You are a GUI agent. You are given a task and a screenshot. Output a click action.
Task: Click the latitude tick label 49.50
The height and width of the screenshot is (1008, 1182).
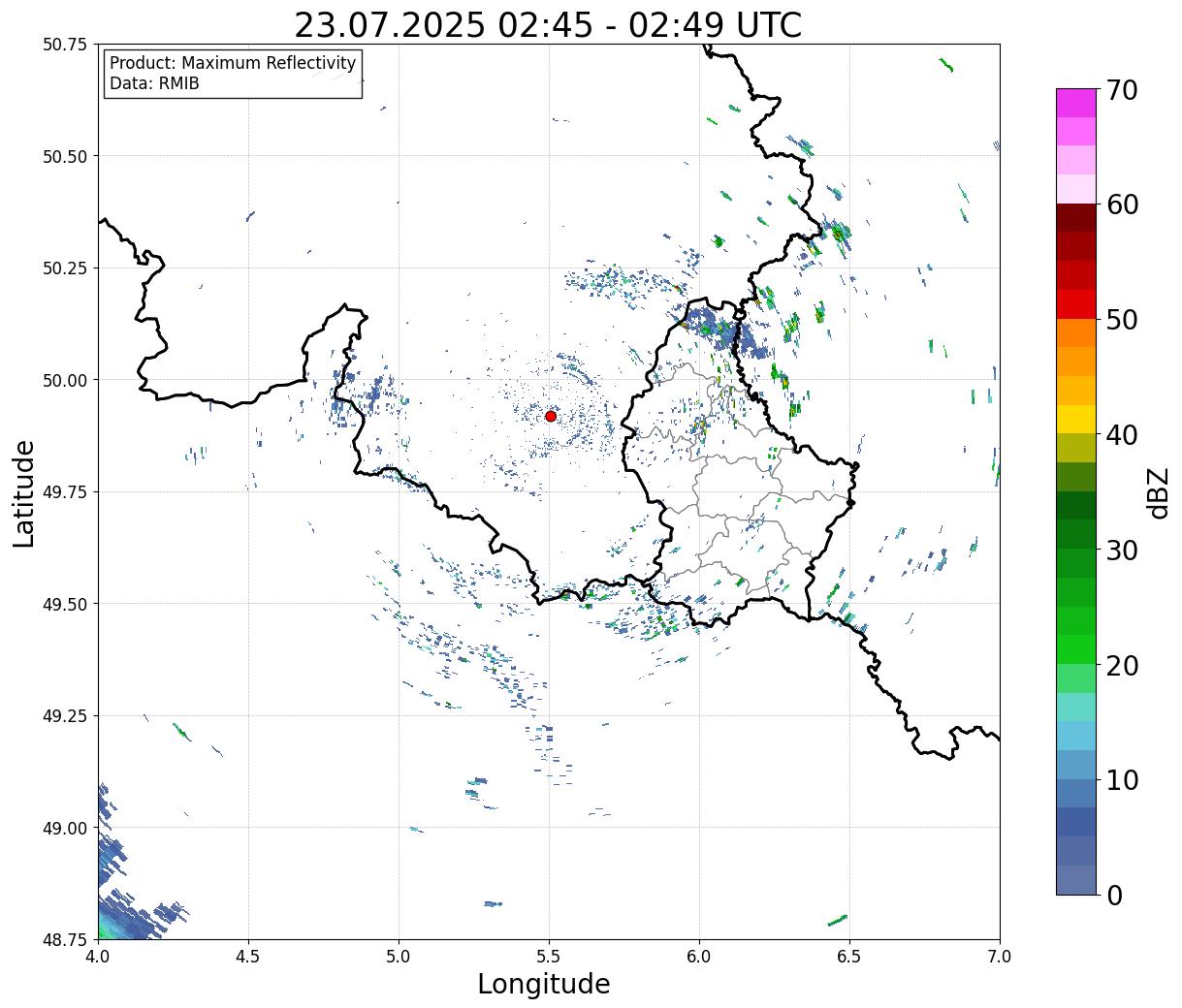coord(65,604)
